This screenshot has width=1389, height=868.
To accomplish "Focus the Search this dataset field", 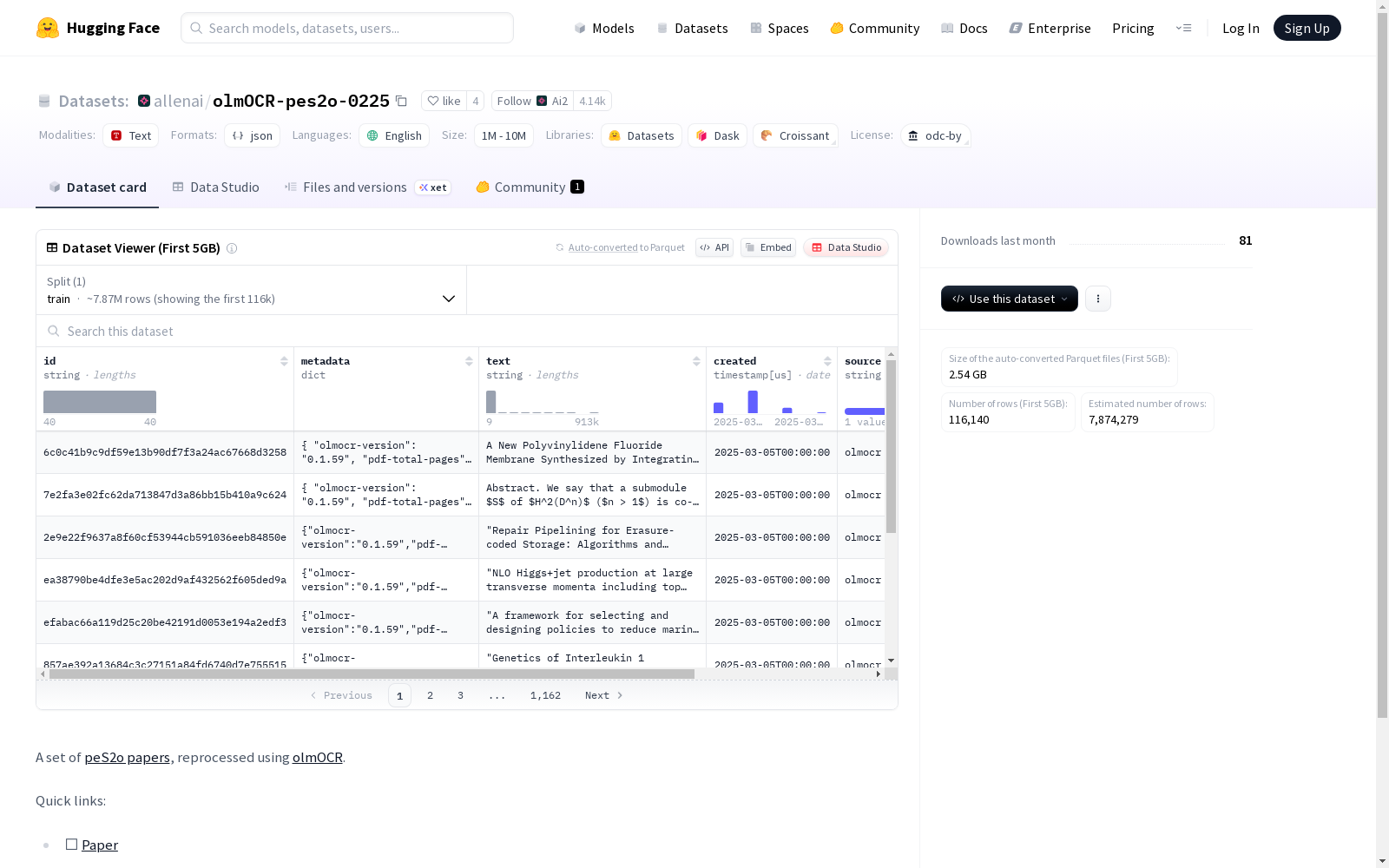I will (467, 331).
